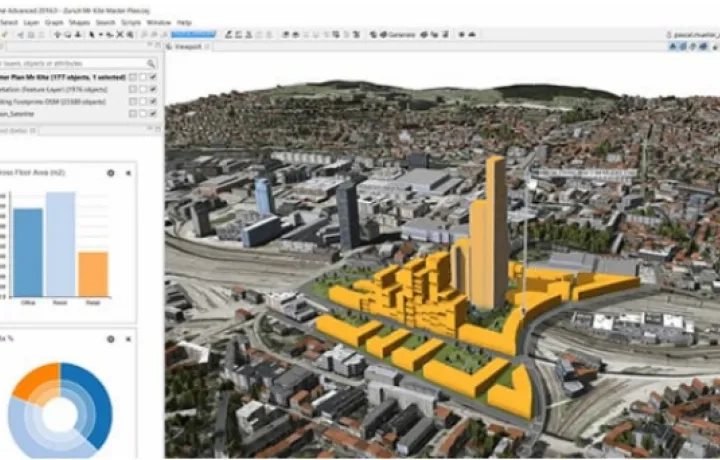720x460 pixels.
Task: Click the Generate button in the toolbar
Action: click(397, 34)
